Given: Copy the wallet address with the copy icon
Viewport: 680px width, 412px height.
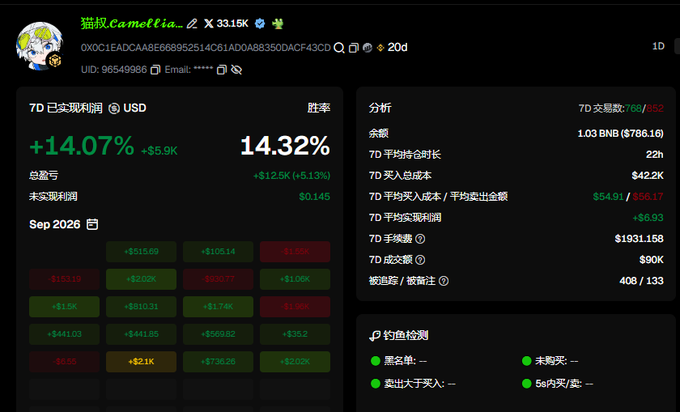Looking at the screenshot, I should [353, 48].
